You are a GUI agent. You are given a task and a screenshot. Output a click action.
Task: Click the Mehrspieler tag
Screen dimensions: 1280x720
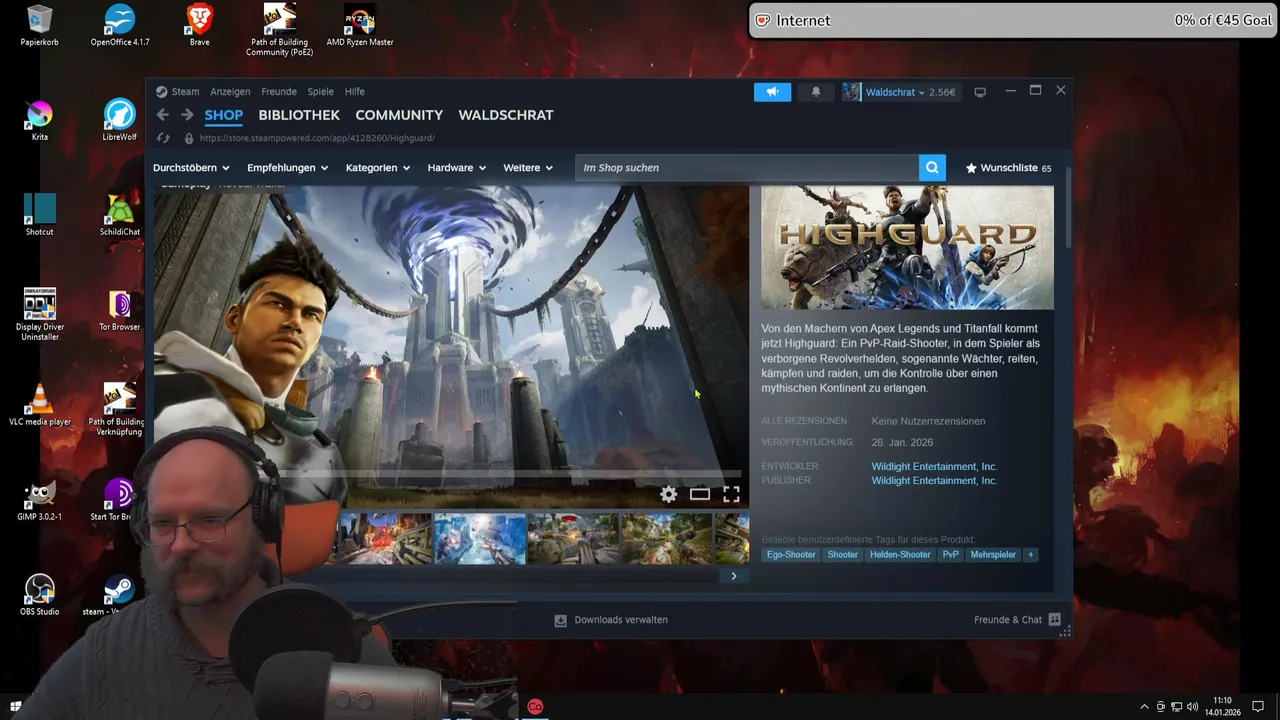(x=993, y=555)
